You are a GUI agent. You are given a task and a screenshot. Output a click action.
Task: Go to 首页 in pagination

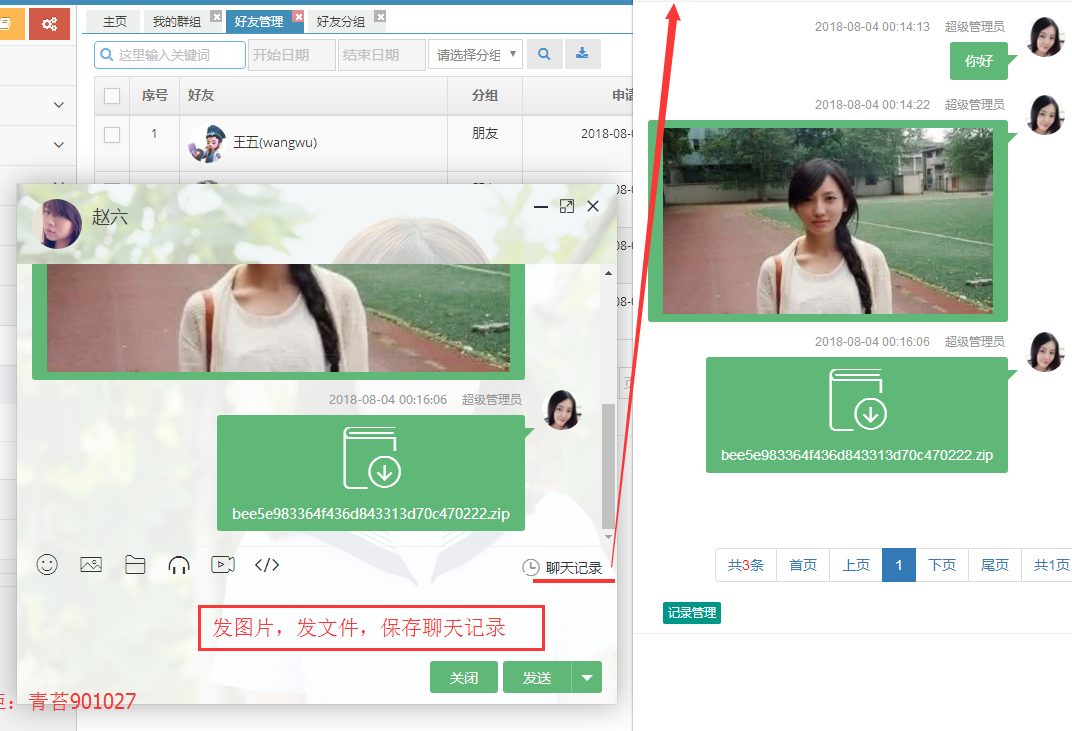point(803,565)
